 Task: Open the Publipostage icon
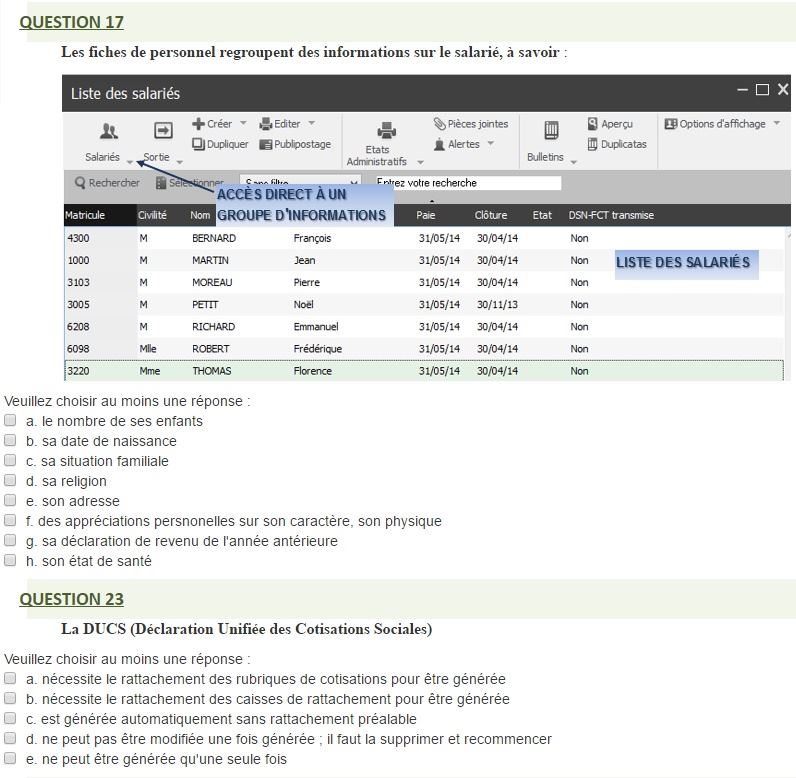click(266, 145)
